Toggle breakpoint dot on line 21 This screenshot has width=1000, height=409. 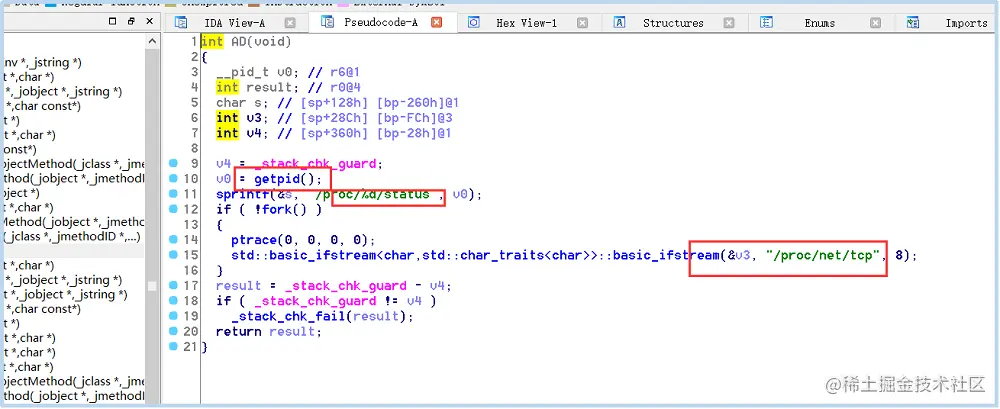pos(173,346)
